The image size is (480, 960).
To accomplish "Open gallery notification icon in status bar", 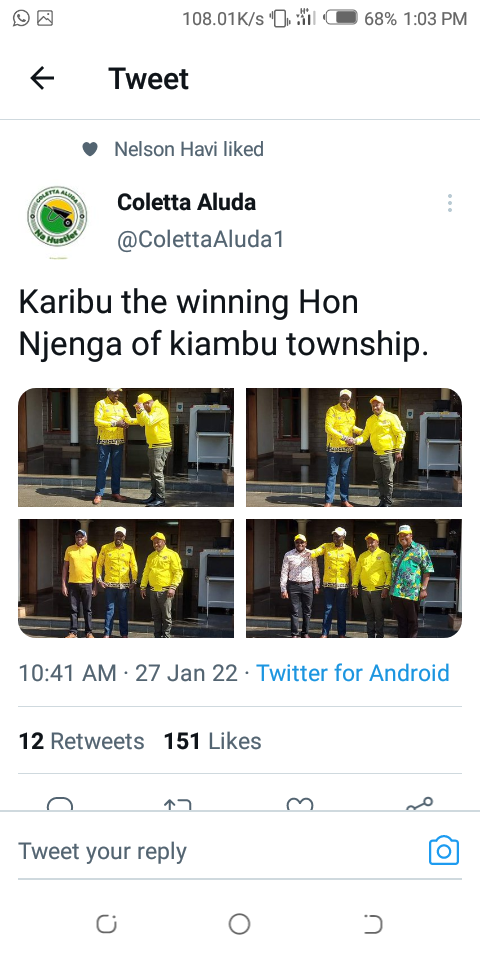I will 45,18.
